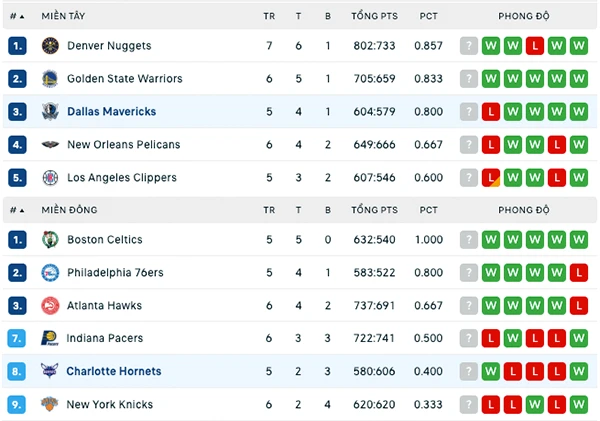The image size is (600, 421).
Task: Click Boston Celtics upcoming match question badge
Action: pos(469,240)
